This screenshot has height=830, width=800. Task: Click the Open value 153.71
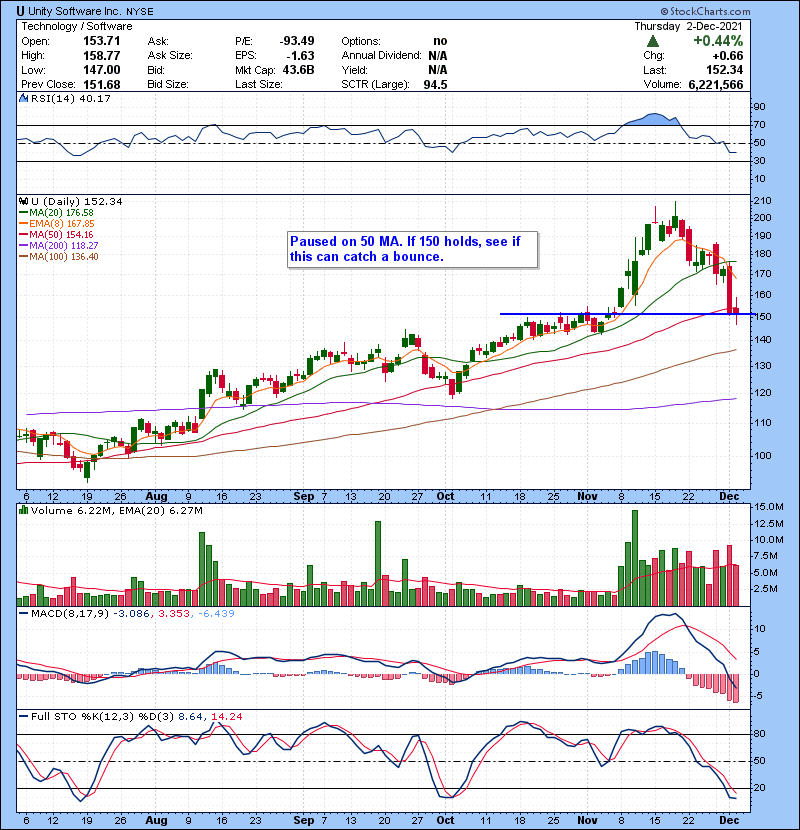pos(102,41)
